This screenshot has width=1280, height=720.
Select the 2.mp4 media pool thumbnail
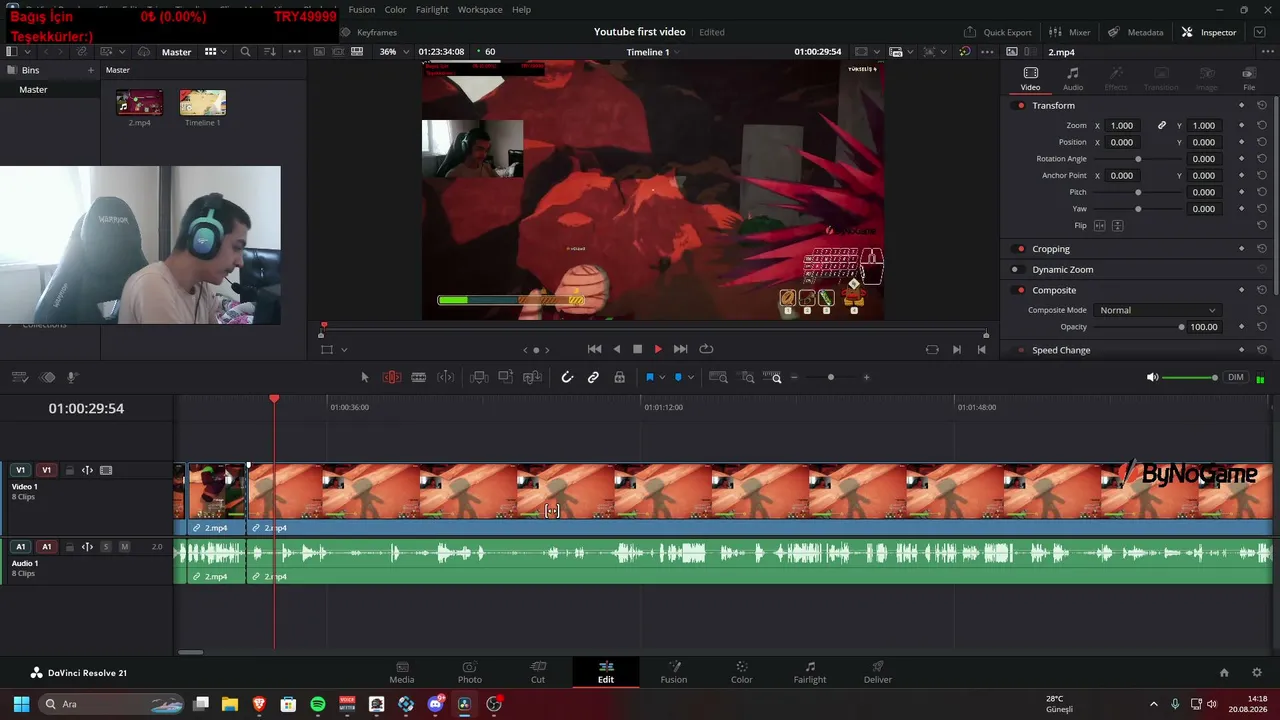click(139, 102)
